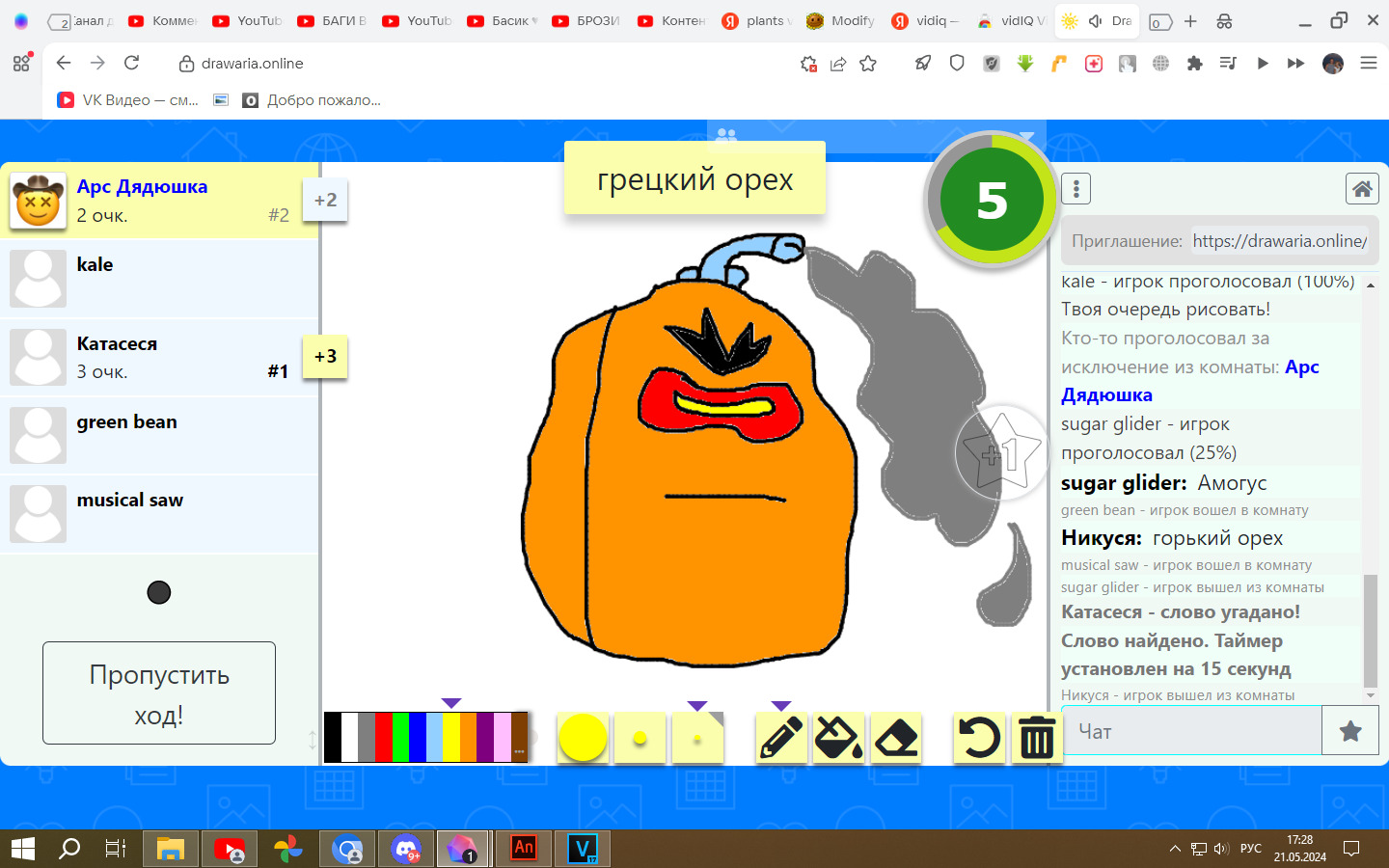
Task: Pick the orange color swatch
Action: coord(468,738)
